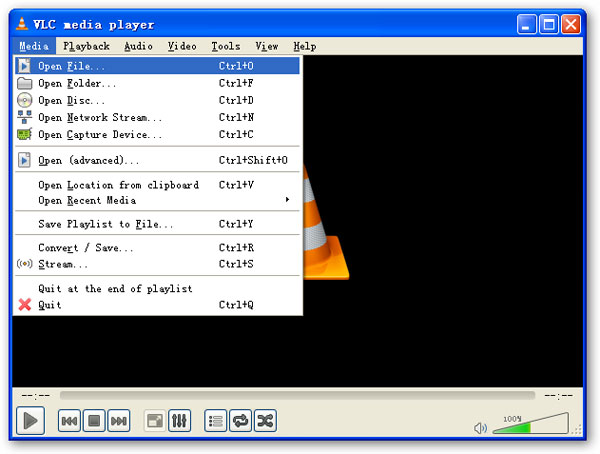This screenshot has width=600, height=454.
Task: Maximize the VLC window
Action: 549,24
